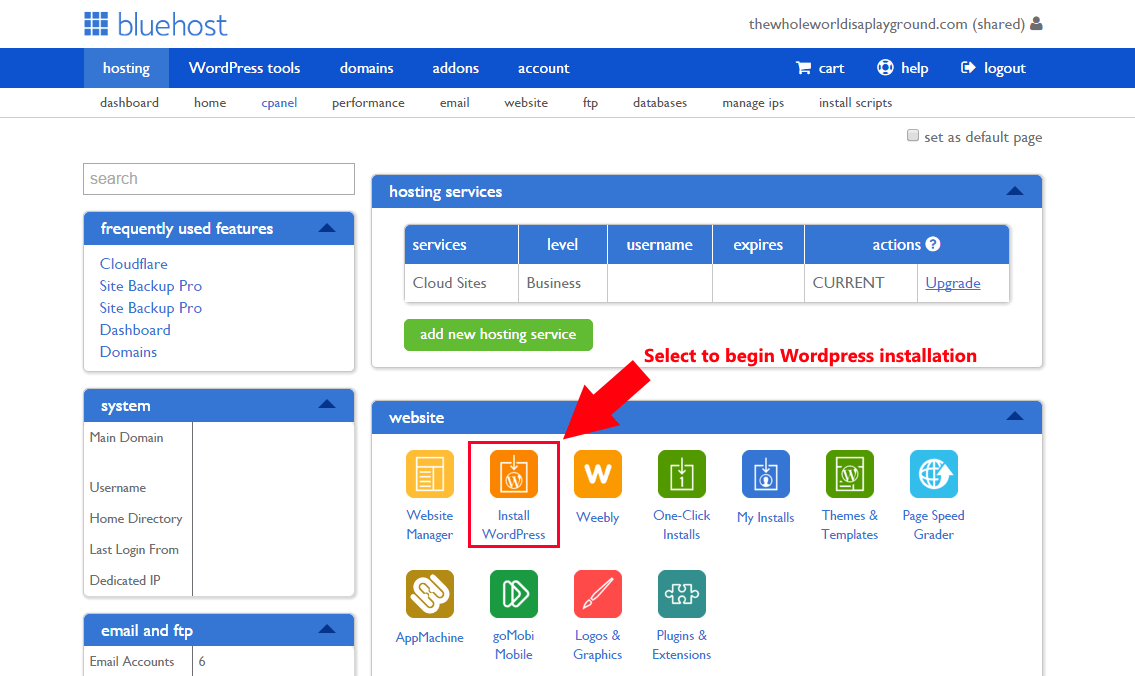Open the first Site Backup Pro link
This screenshot has width=1135, height=676.
(151, 286)
